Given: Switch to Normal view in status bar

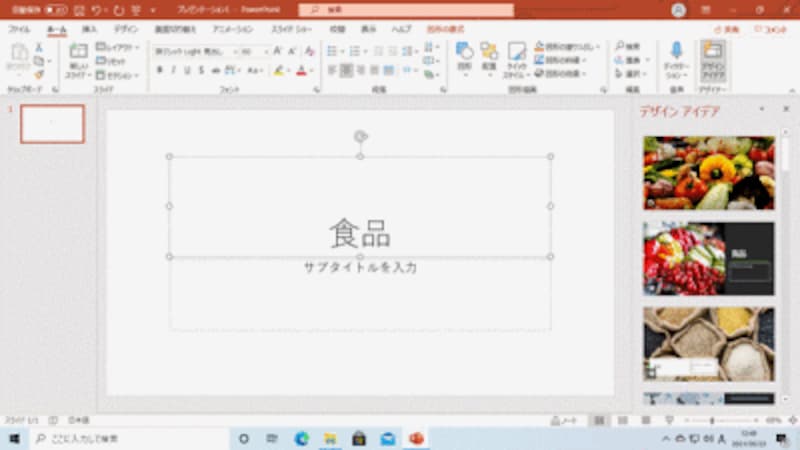Looking at the screenshot, I should (599, 420).
